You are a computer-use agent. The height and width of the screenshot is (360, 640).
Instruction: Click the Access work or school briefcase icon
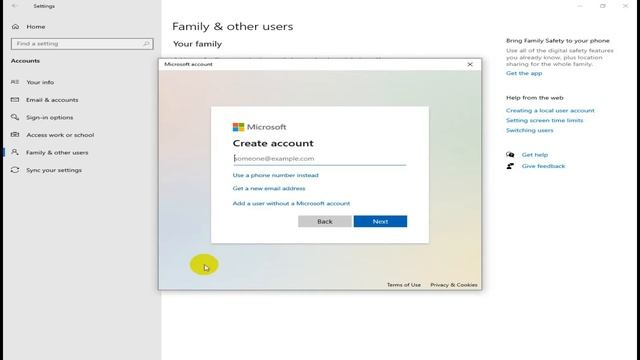click(x=15, y=135)
